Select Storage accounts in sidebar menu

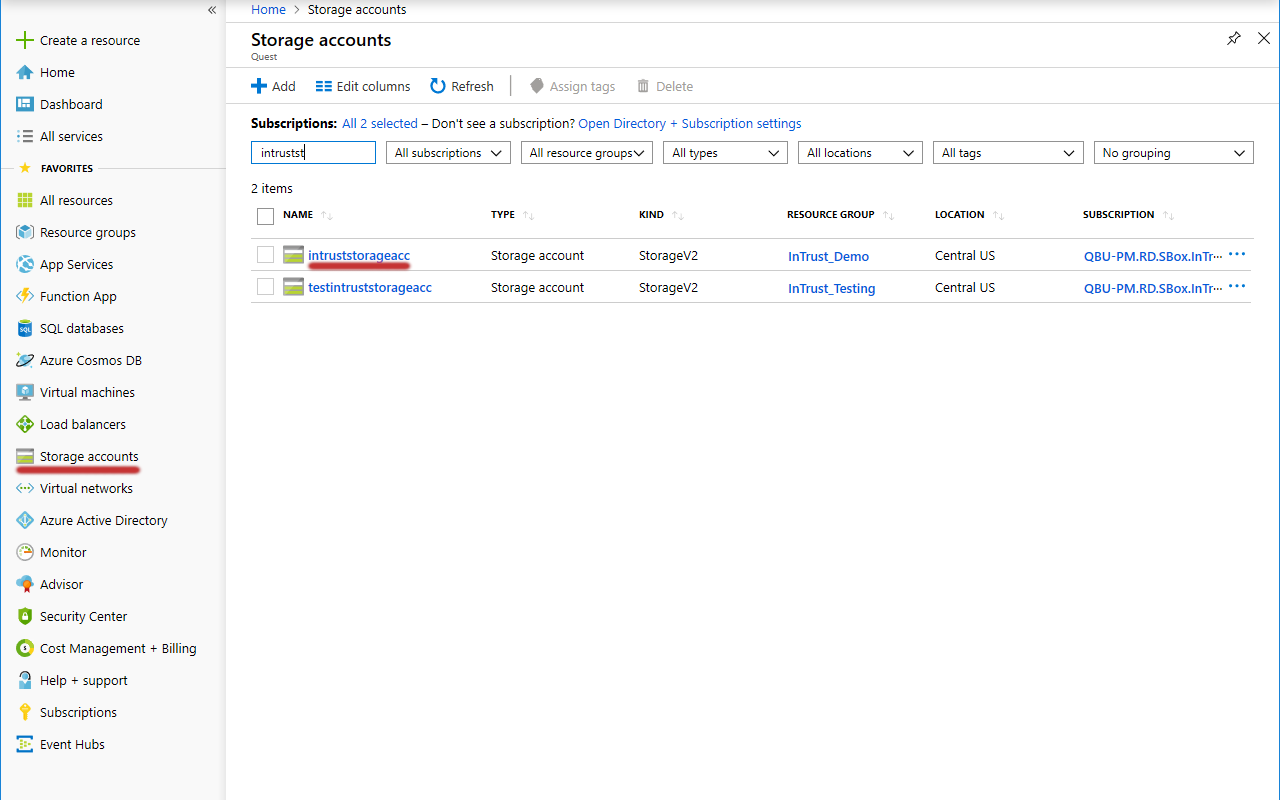tap(89, 457)
